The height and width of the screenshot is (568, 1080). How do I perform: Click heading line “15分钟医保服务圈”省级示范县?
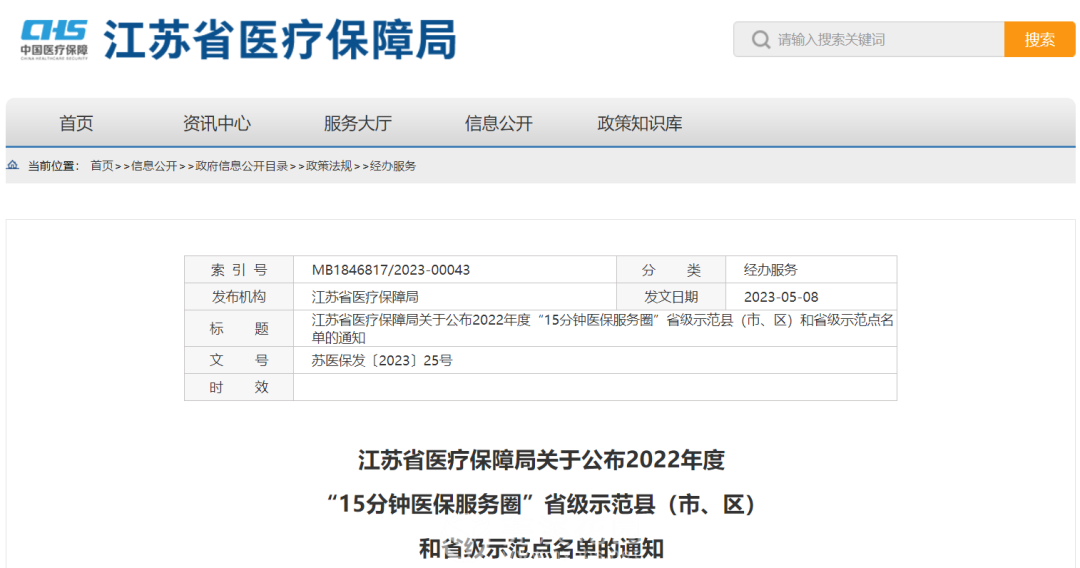[541, 505]
